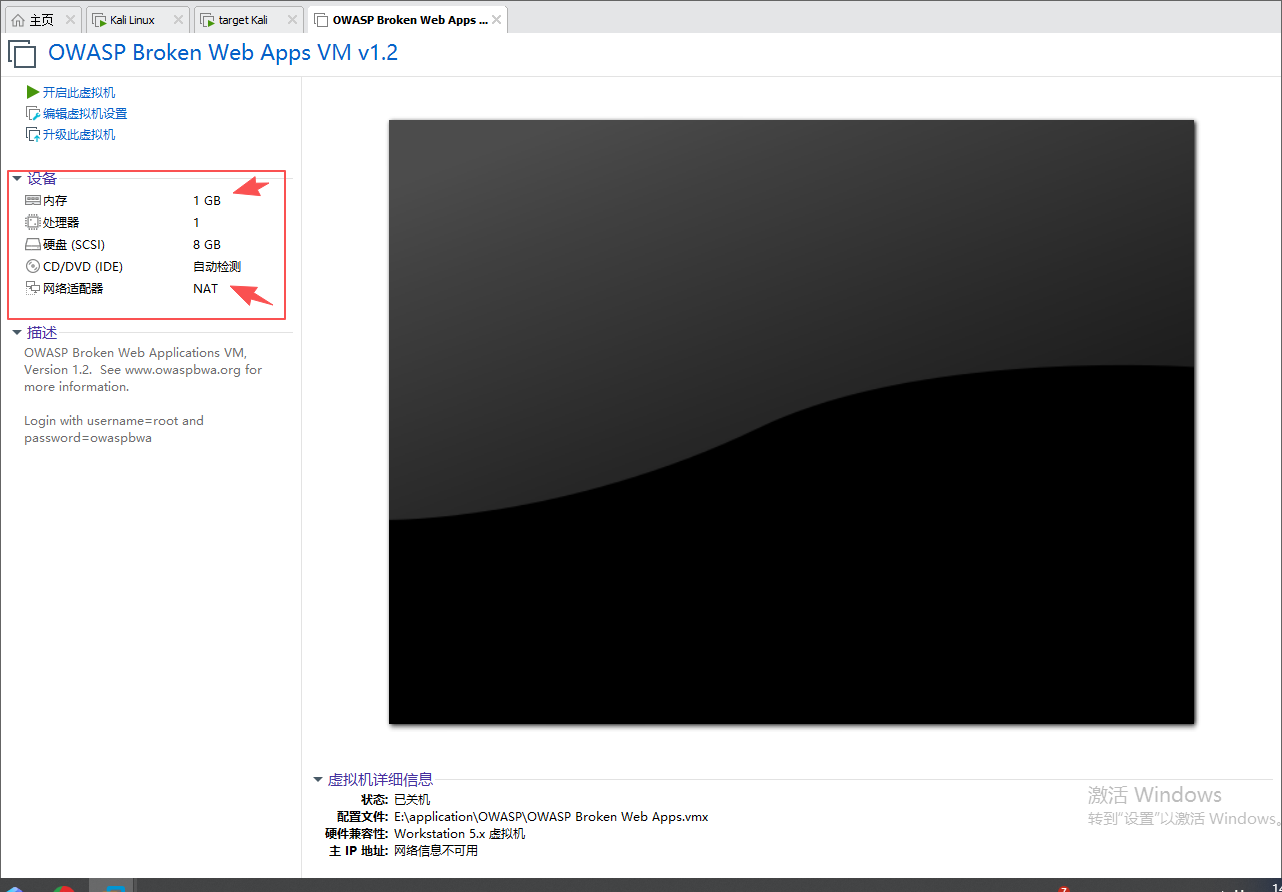Screen dimensions: 1282x892
Task: Click the VM description text
Action: pyautogui.click(x=143, y=395)
